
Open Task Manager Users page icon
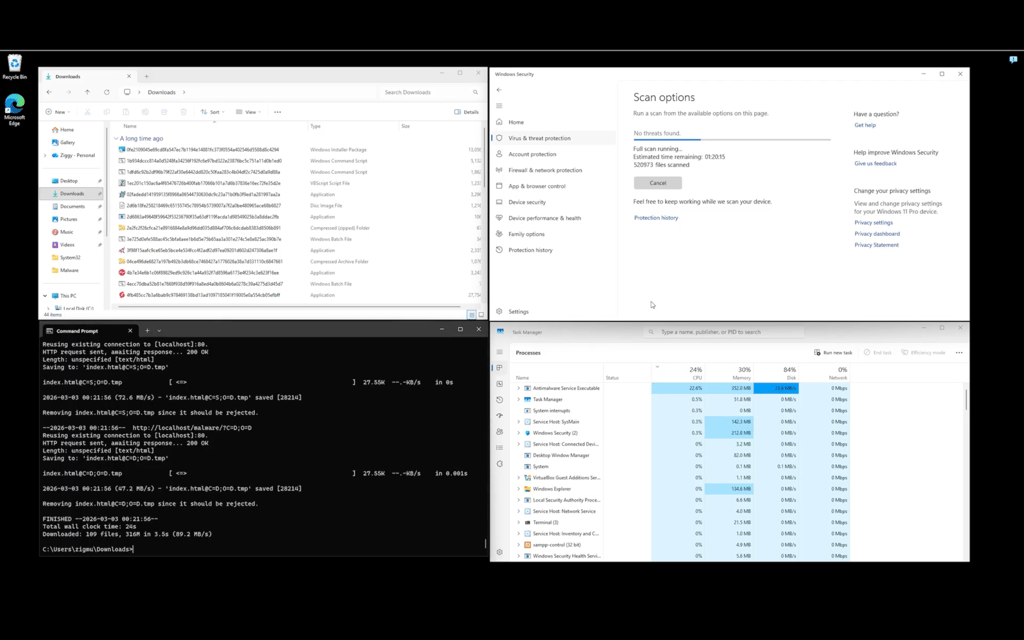click(x=500, y=432)
